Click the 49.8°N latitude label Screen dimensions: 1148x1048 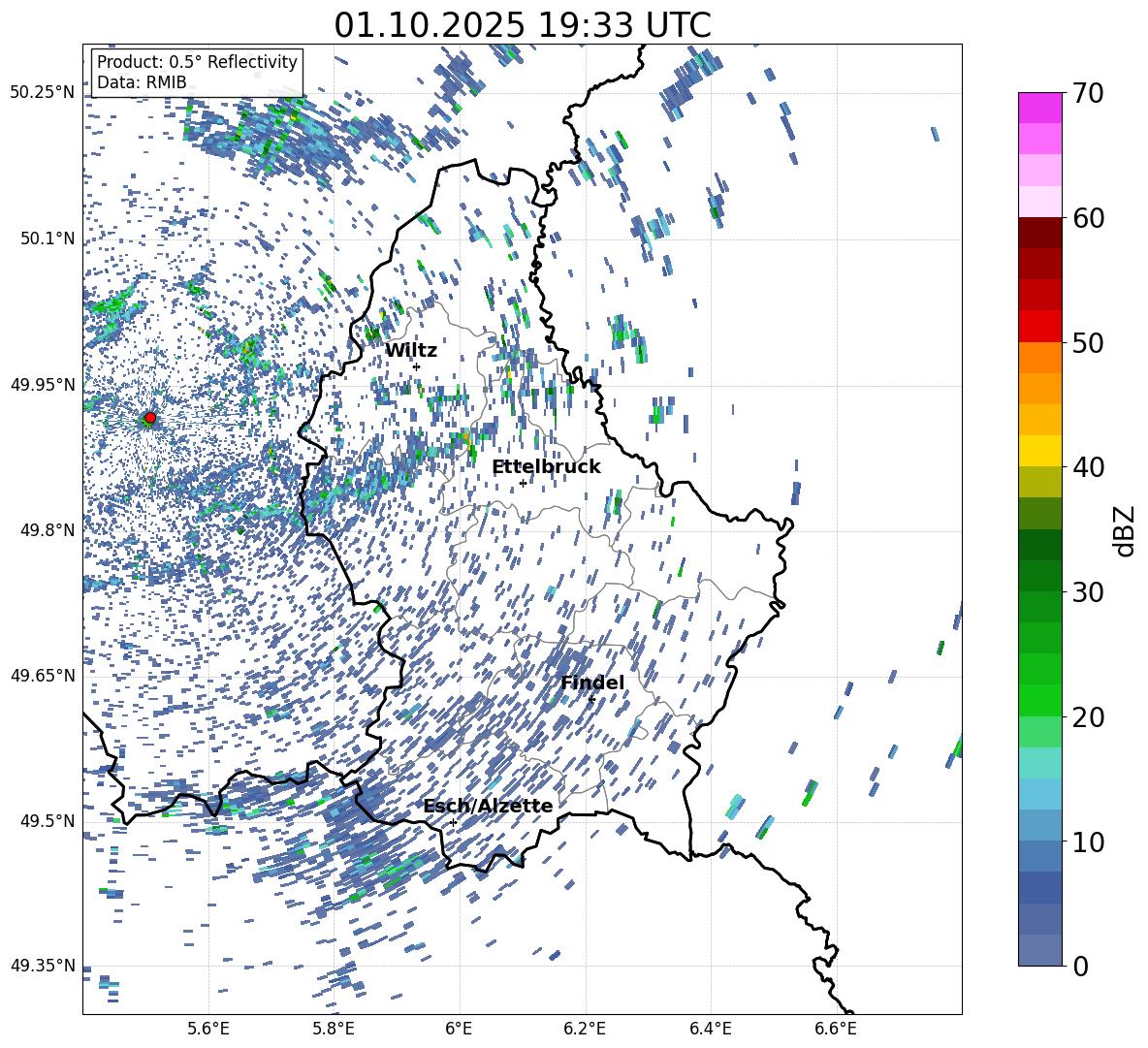48,530
